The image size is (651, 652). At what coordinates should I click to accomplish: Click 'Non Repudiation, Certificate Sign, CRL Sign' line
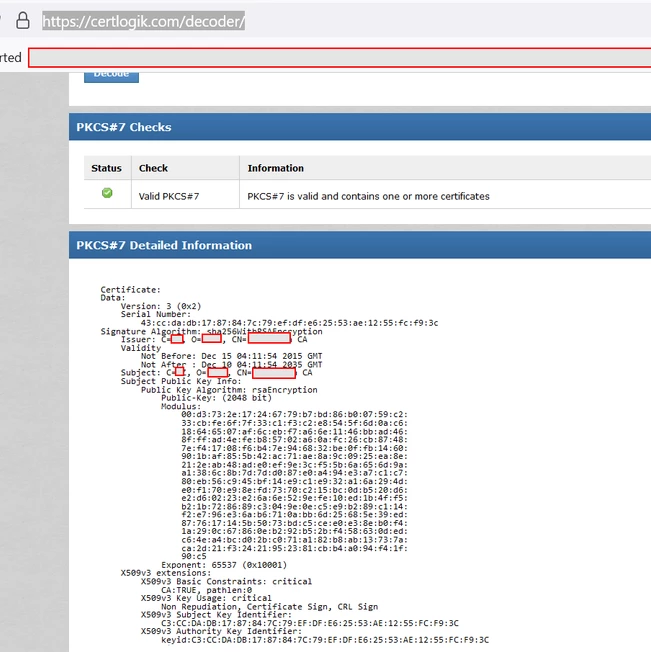coord(270,607)
